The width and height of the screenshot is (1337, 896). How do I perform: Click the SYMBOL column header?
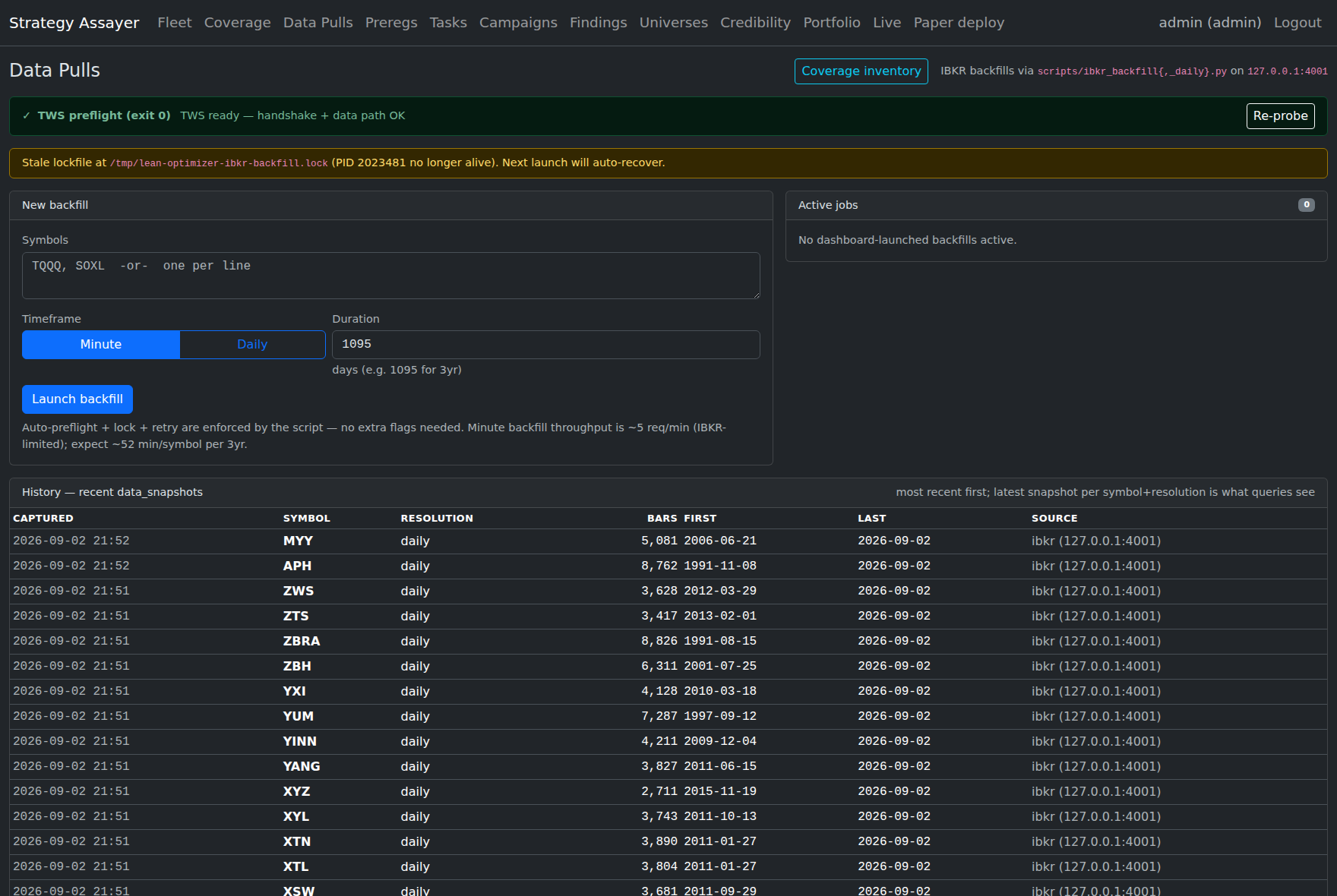pyautogui.click(x=307, y=519)
